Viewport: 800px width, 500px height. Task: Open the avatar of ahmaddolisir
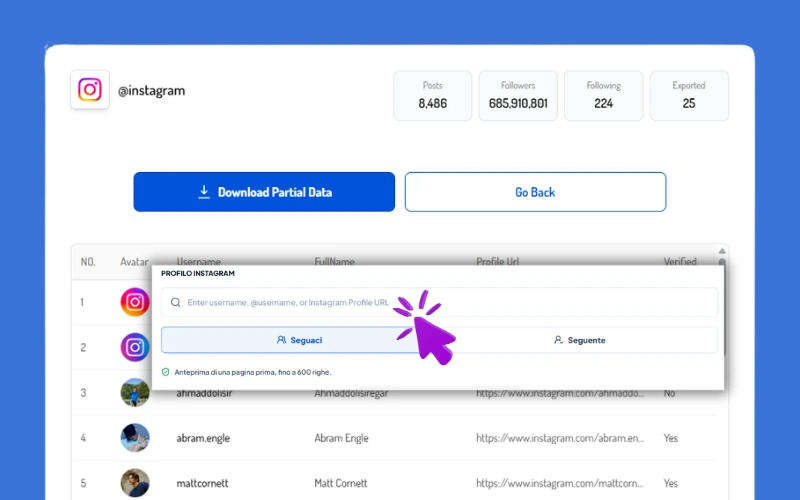point(135,392)
